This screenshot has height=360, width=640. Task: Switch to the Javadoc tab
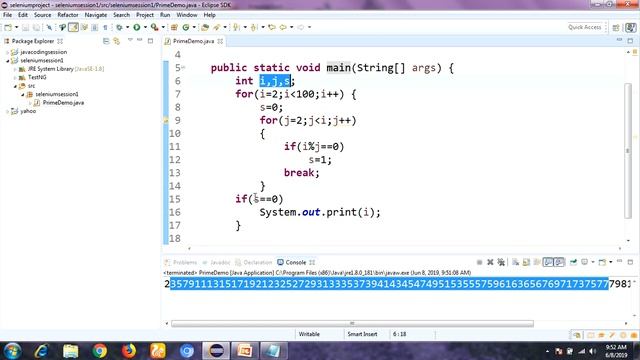[216, 262]
